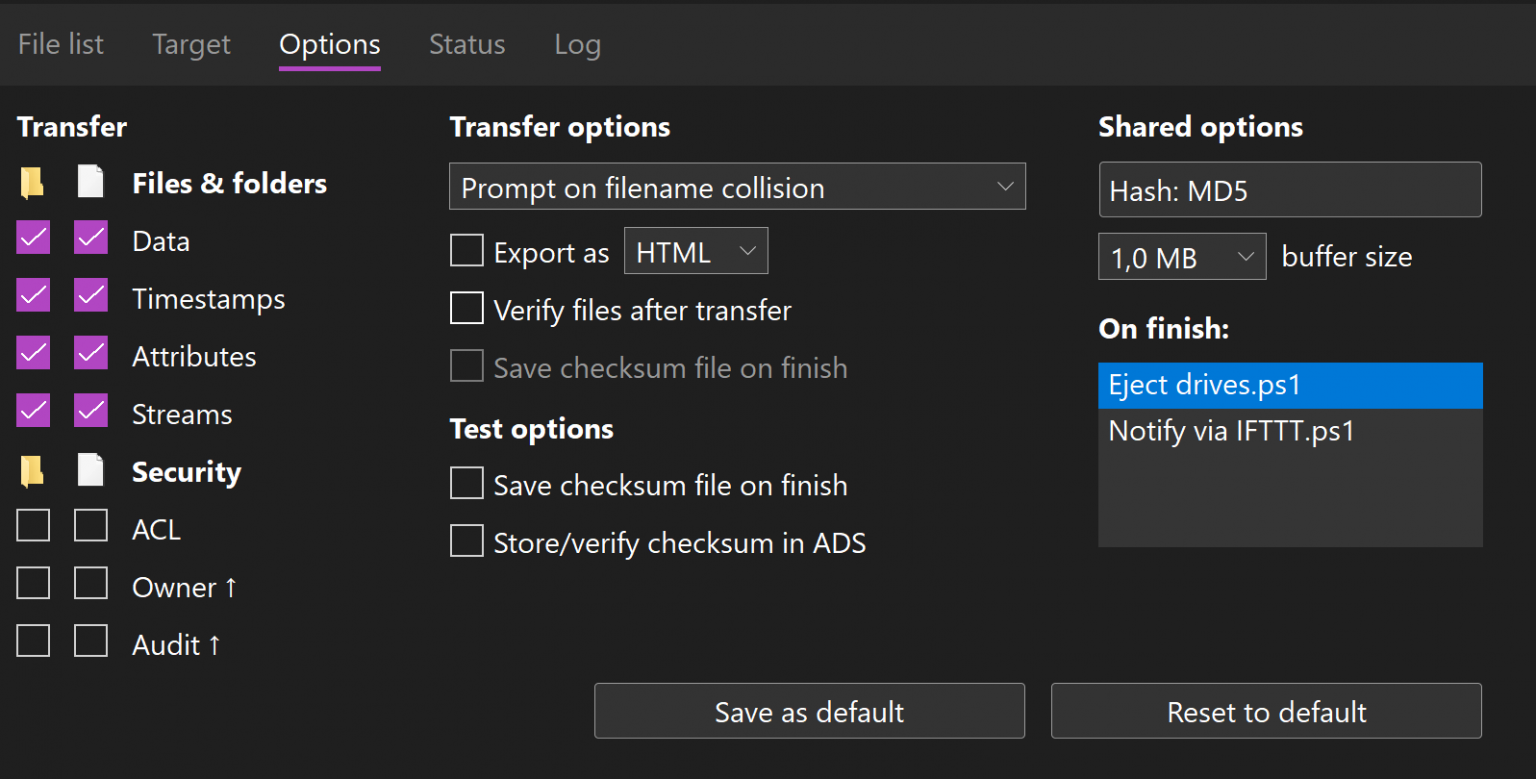
Task: Select 'Notify via IFTTT.ps1' in the On finish list
Action: 1231,431
